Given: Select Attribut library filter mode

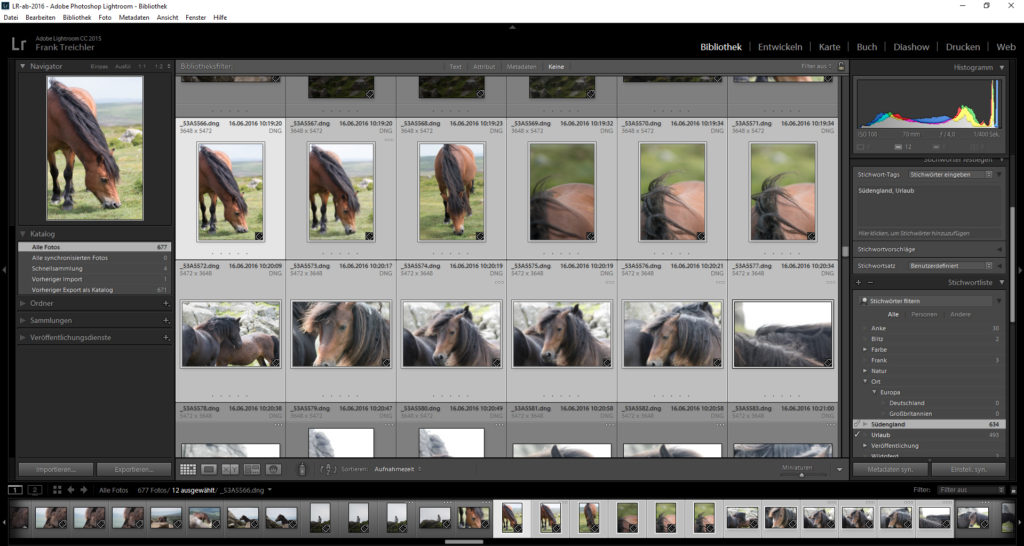Looking at the screenshot, I should (x=484, y=67).
